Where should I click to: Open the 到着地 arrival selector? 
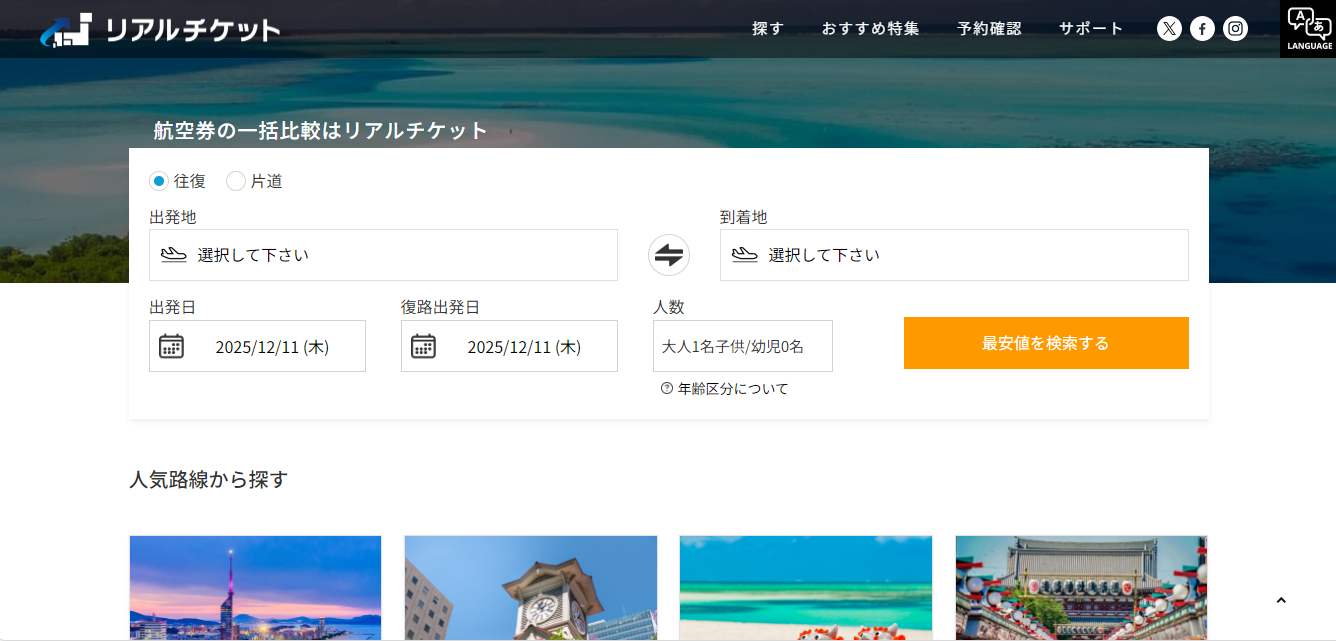pyautogui.click(x=954, y=255)
